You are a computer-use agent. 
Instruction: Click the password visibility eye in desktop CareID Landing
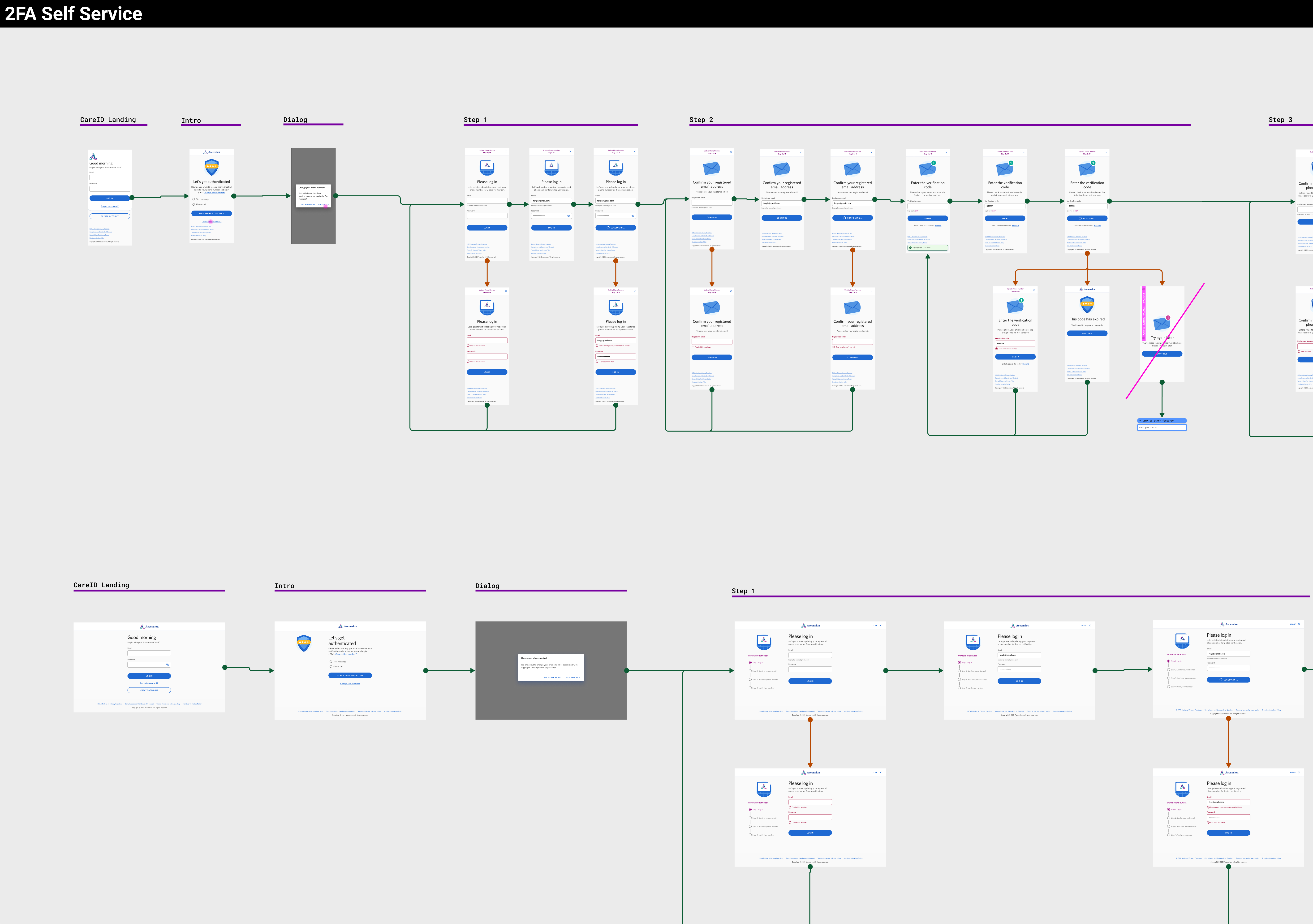click(168, 665)
